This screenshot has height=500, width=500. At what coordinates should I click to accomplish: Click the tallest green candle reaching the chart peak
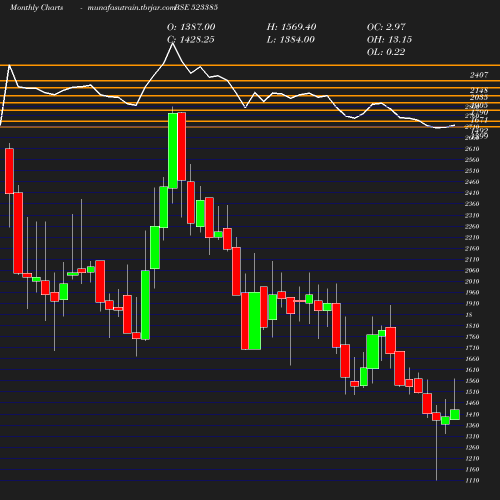pyautogui.click(x=173, y=151)
